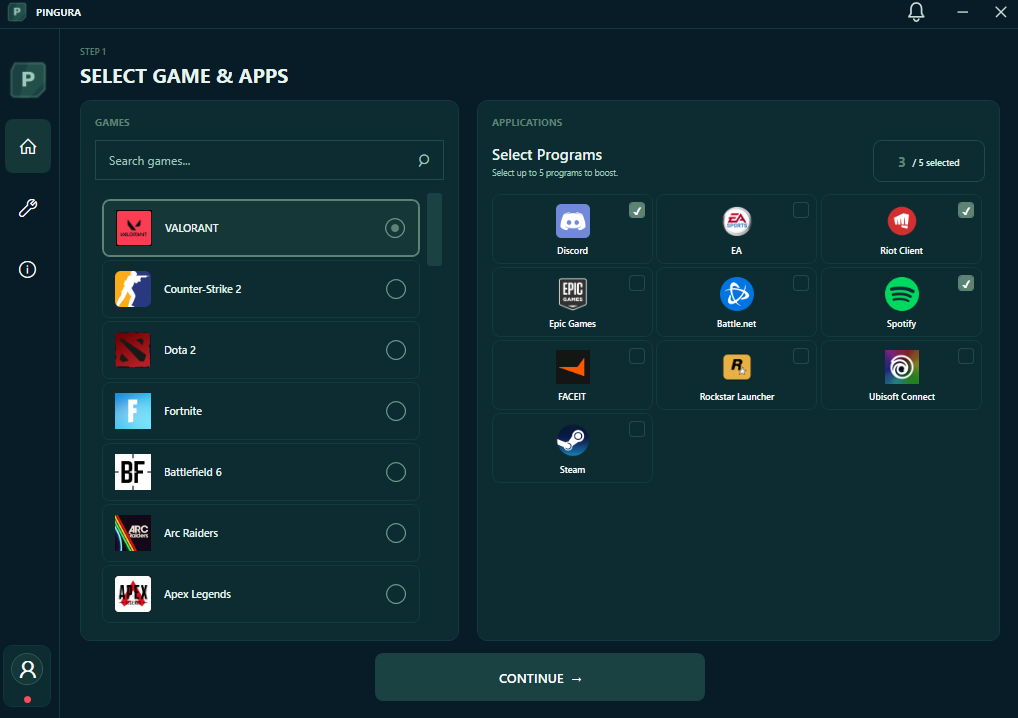Select the Fortnite radio button
This screenshot has height=718, width=1018.
pyautogui.click(x=396, y=411)
